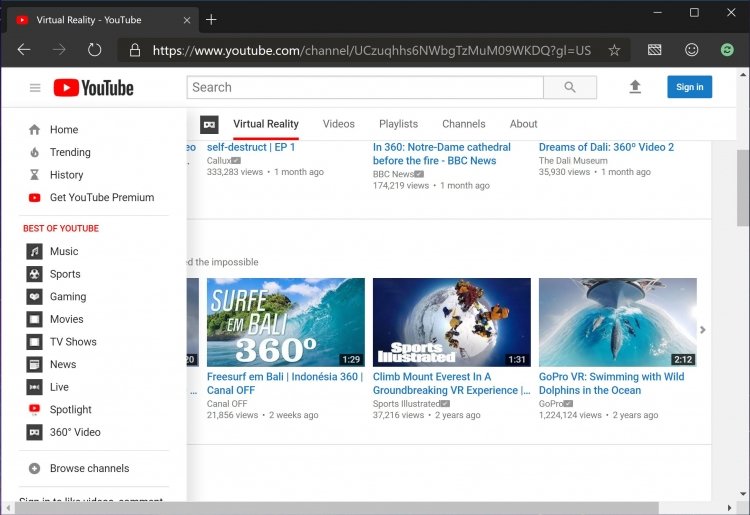750x515 pixels.
Task: Open the self-destruct | EP 1 video link
Action: click(x=251, y=147)
